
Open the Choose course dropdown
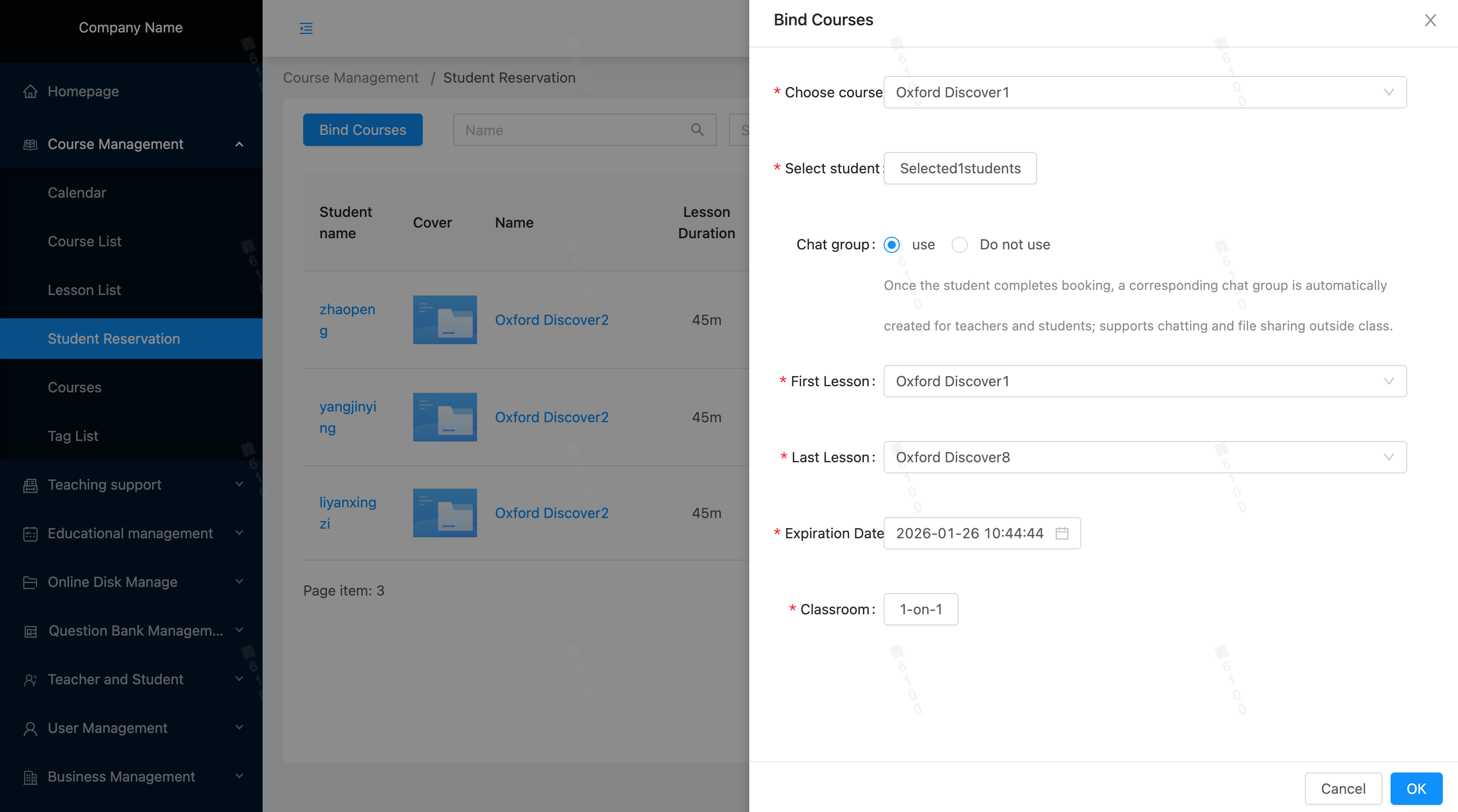tap(1144, 92)
